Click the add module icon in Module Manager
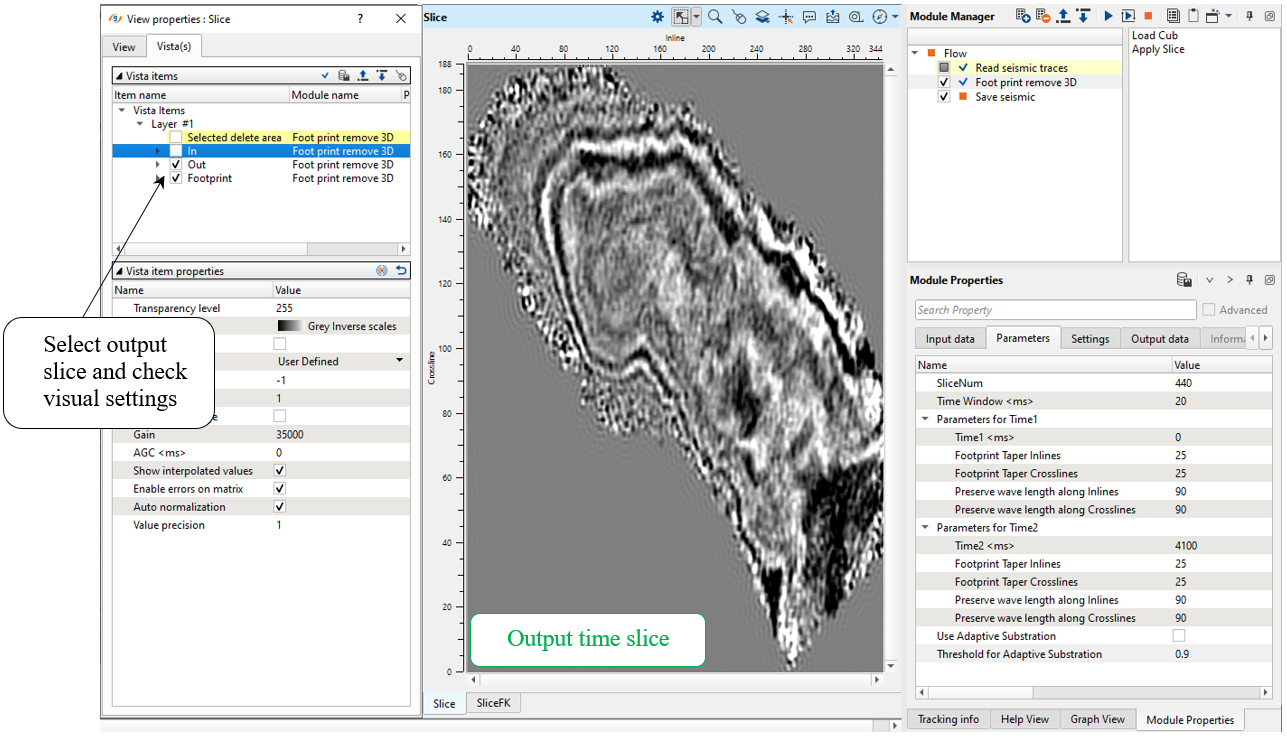This screenshot has height=738, width=1287. coord(1022,16)
